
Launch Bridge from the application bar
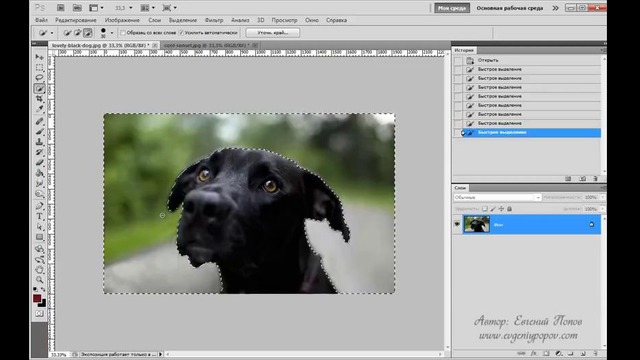tap(60, 8)
